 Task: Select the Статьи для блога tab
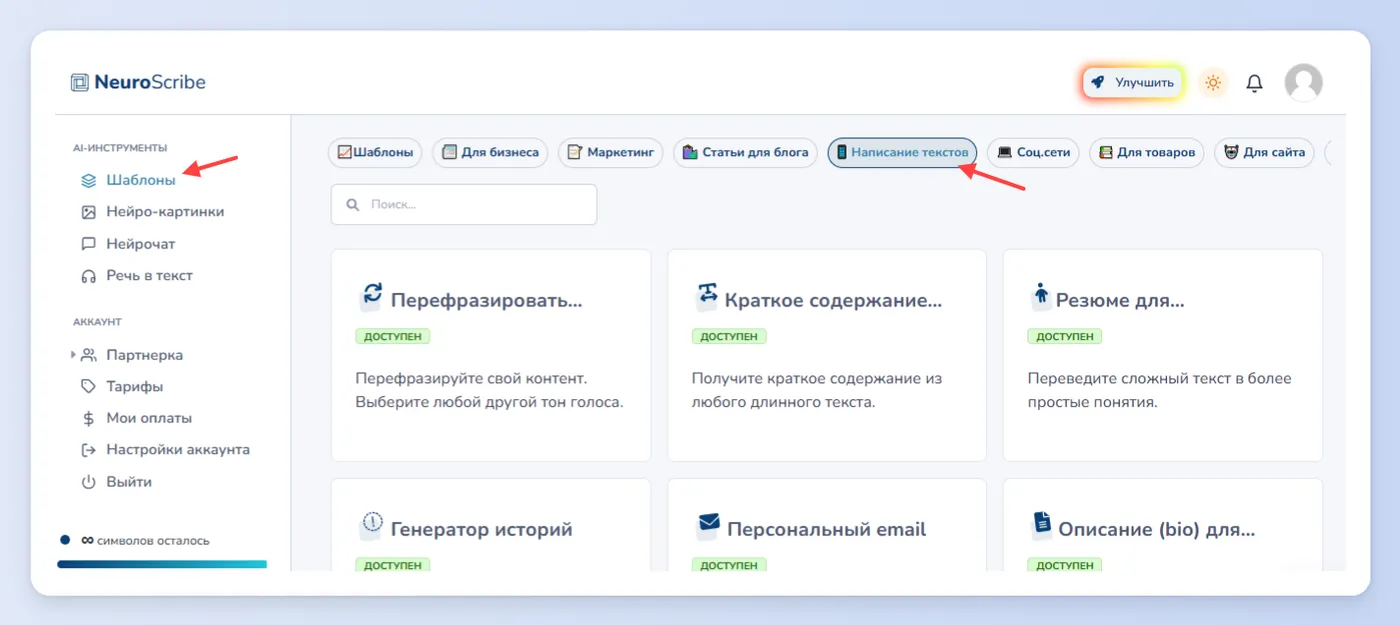click(x=745, y=153)
